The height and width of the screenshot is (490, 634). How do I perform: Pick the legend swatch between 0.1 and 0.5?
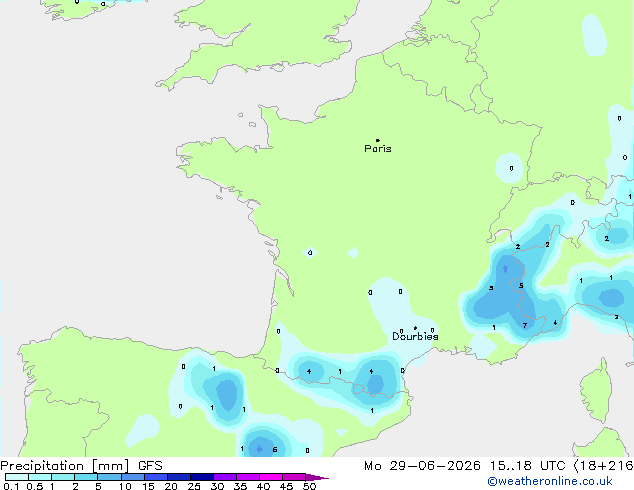pyautogui.click(x=17, y=477)
